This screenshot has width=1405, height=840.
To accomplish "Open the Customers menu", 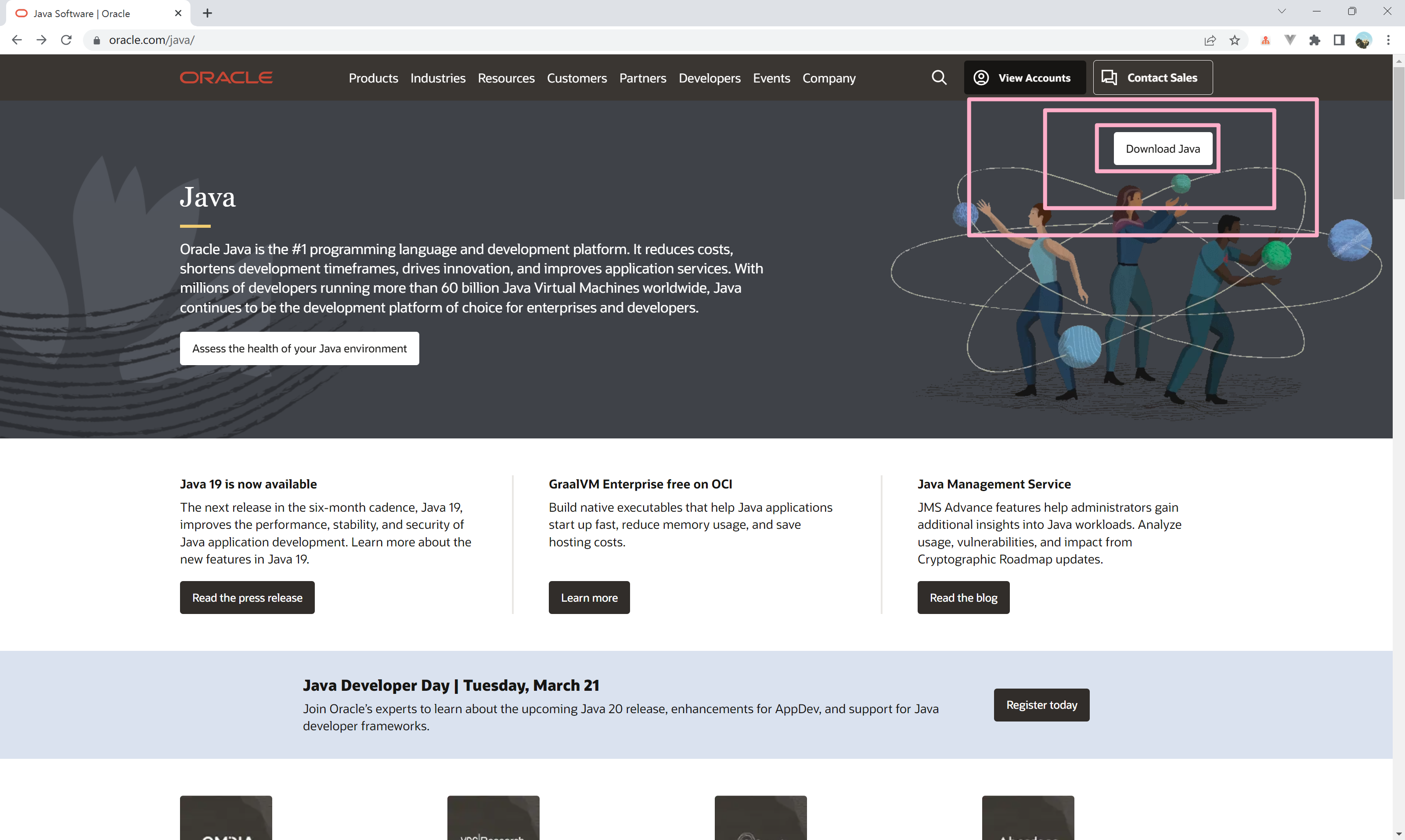I will 576,78.
